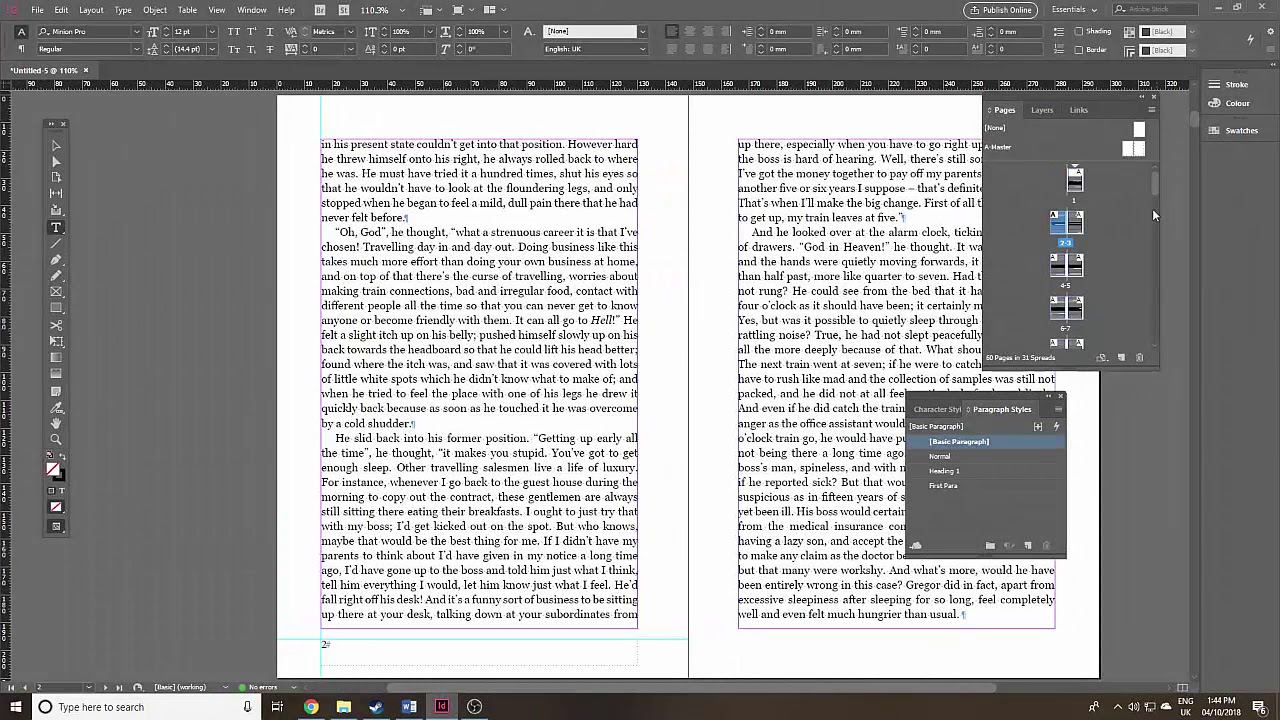The image size is (1280, 720).
Task: Select spread 4-5 thumbnail in Pages panel
Action: click(1065, 264)
